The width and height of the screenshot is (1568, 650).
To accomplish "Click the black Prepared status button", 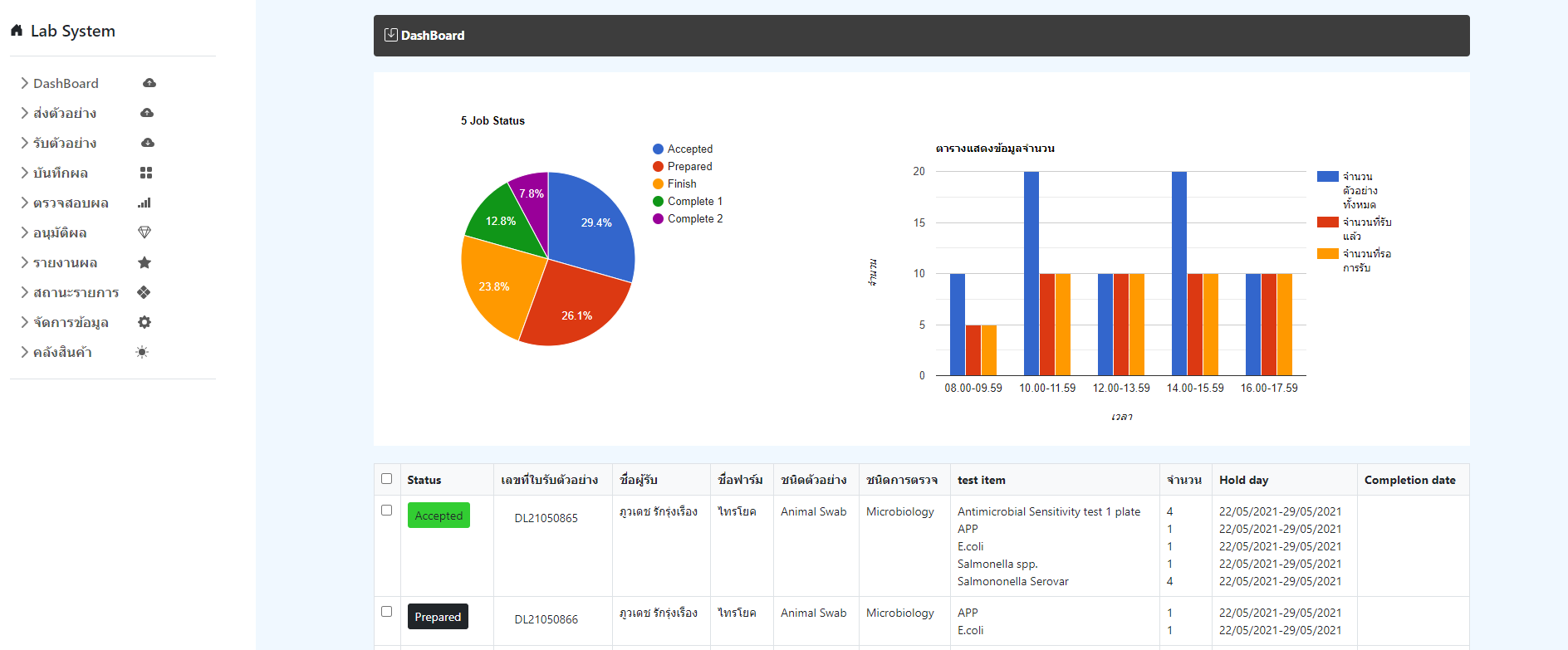I will [x=438, y=617].
